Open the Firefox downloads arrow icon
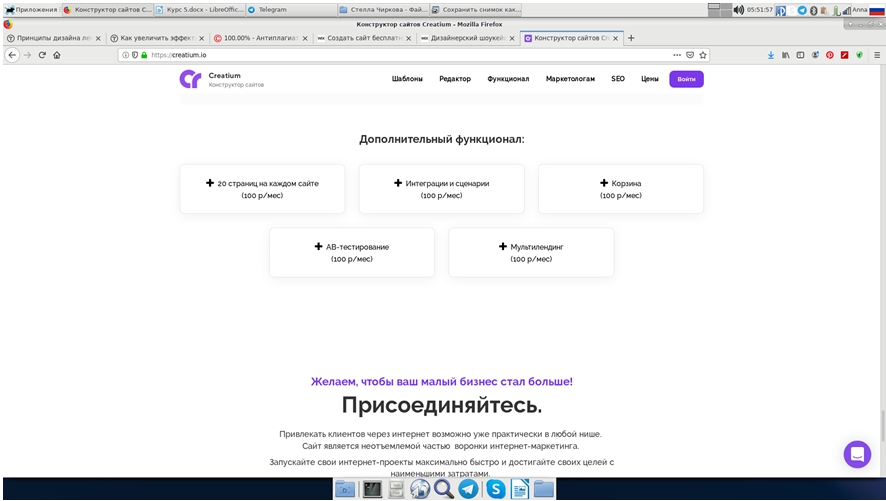The height and width of the screenshot is (501, 886). click(x=770, y=55)
